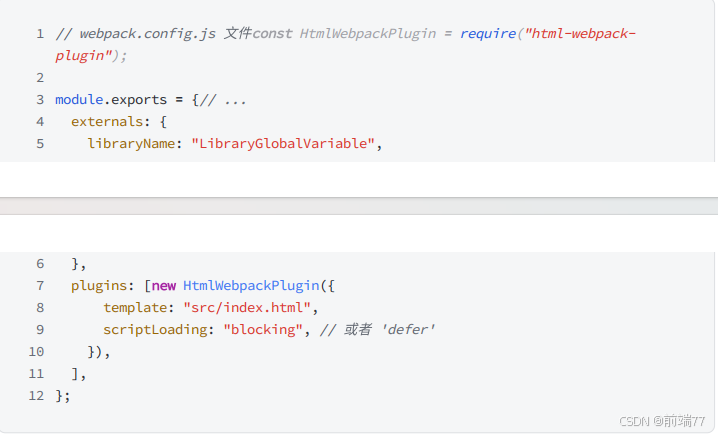Click line number 12 in the gutter
This screenshot has width=718, height=434.
(37, 396)
